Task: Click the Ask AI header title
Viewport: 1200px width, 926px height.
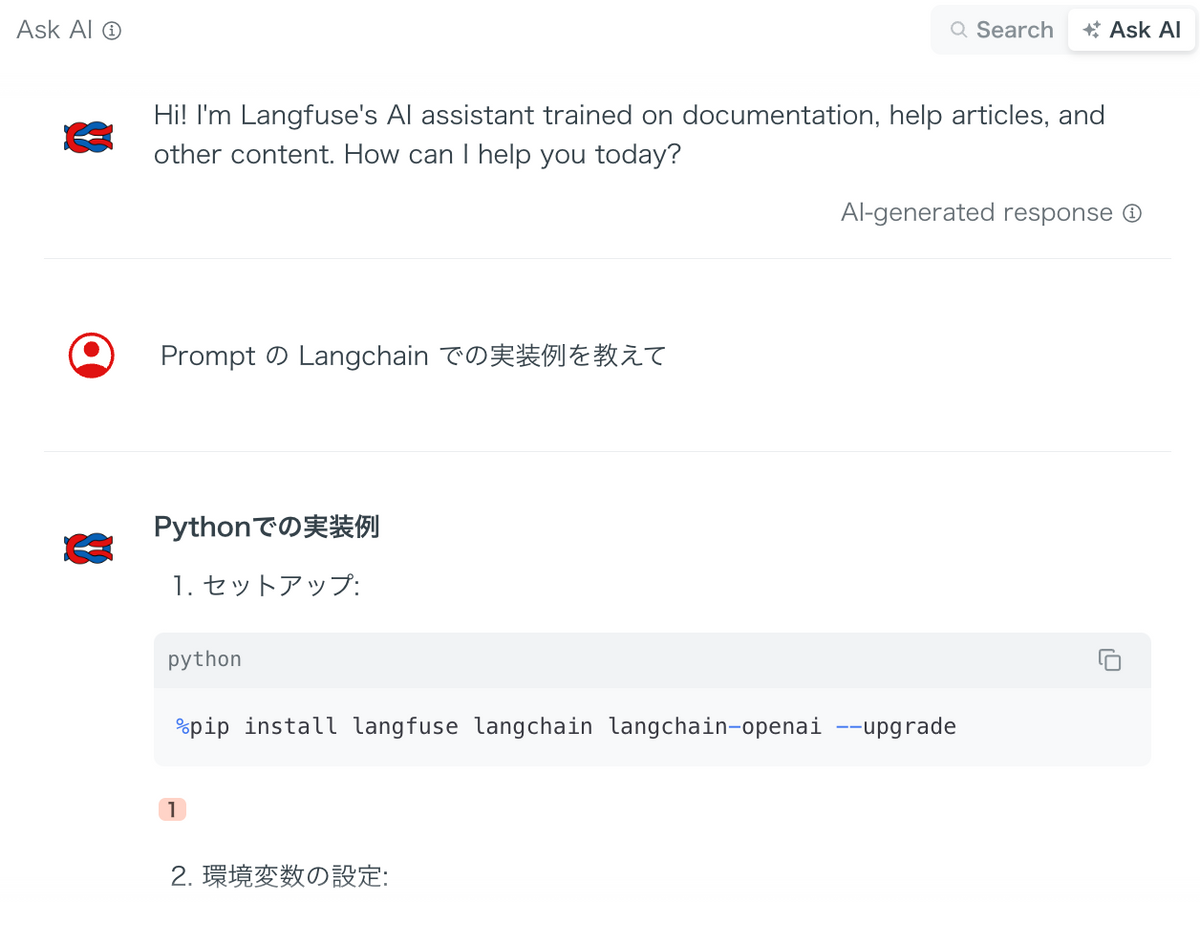Action: (x=54, y=30)
